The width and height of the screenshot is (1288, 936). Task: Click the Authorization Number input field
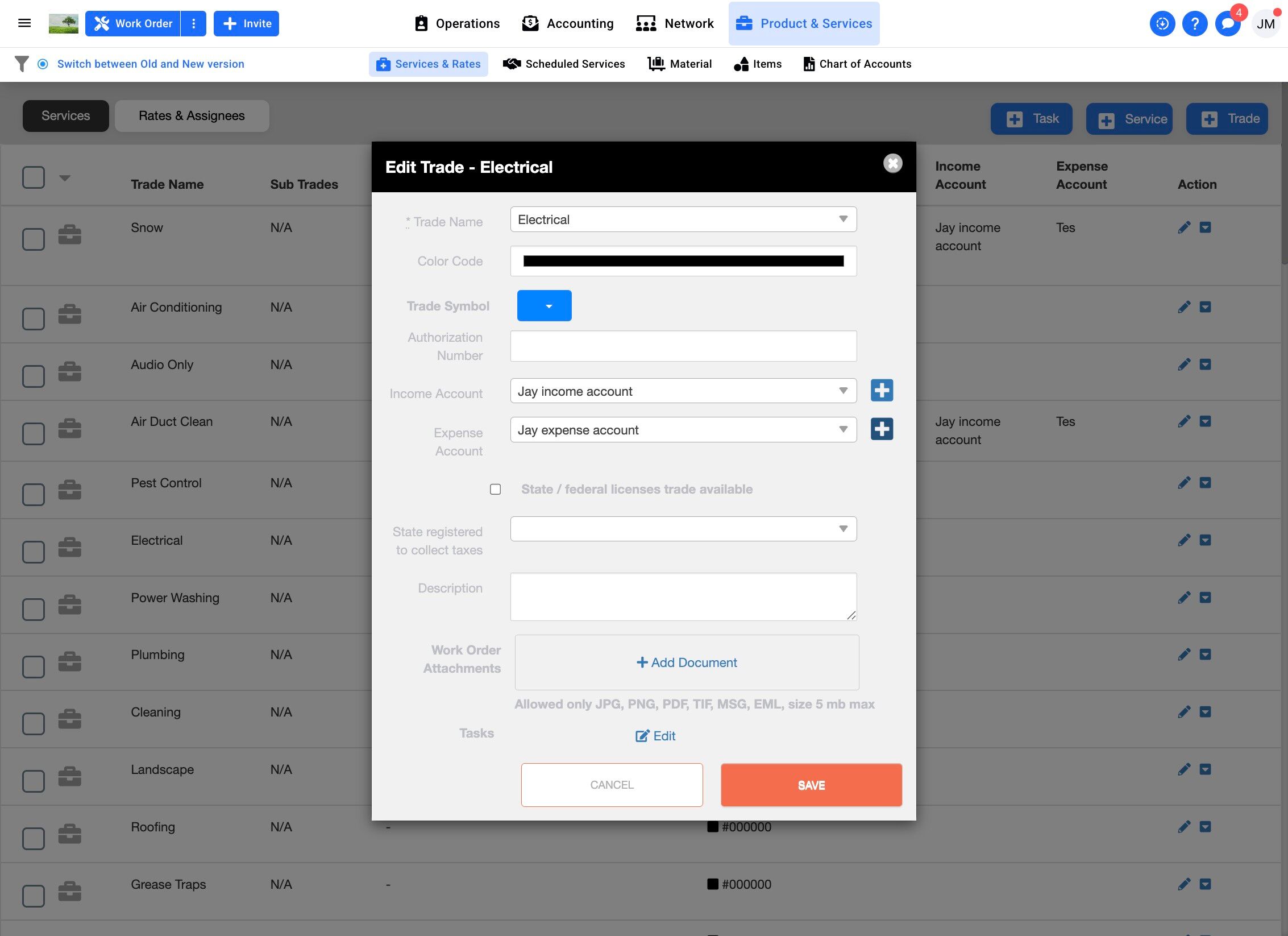[x=683, y=346]
